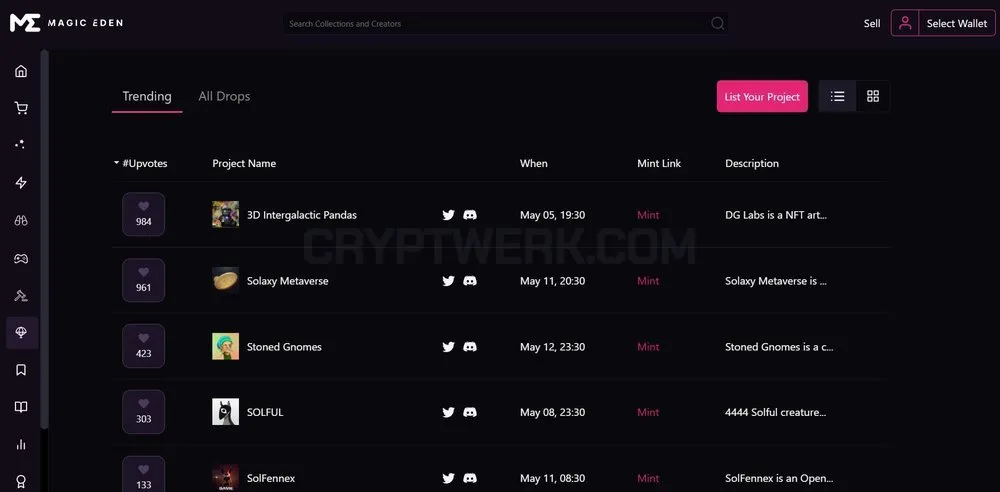Viewport: 1000px width, 492px height.
Task: Upvote SolFennex with 133 votes
Action: pyautogui.click(x=143, y=474)
